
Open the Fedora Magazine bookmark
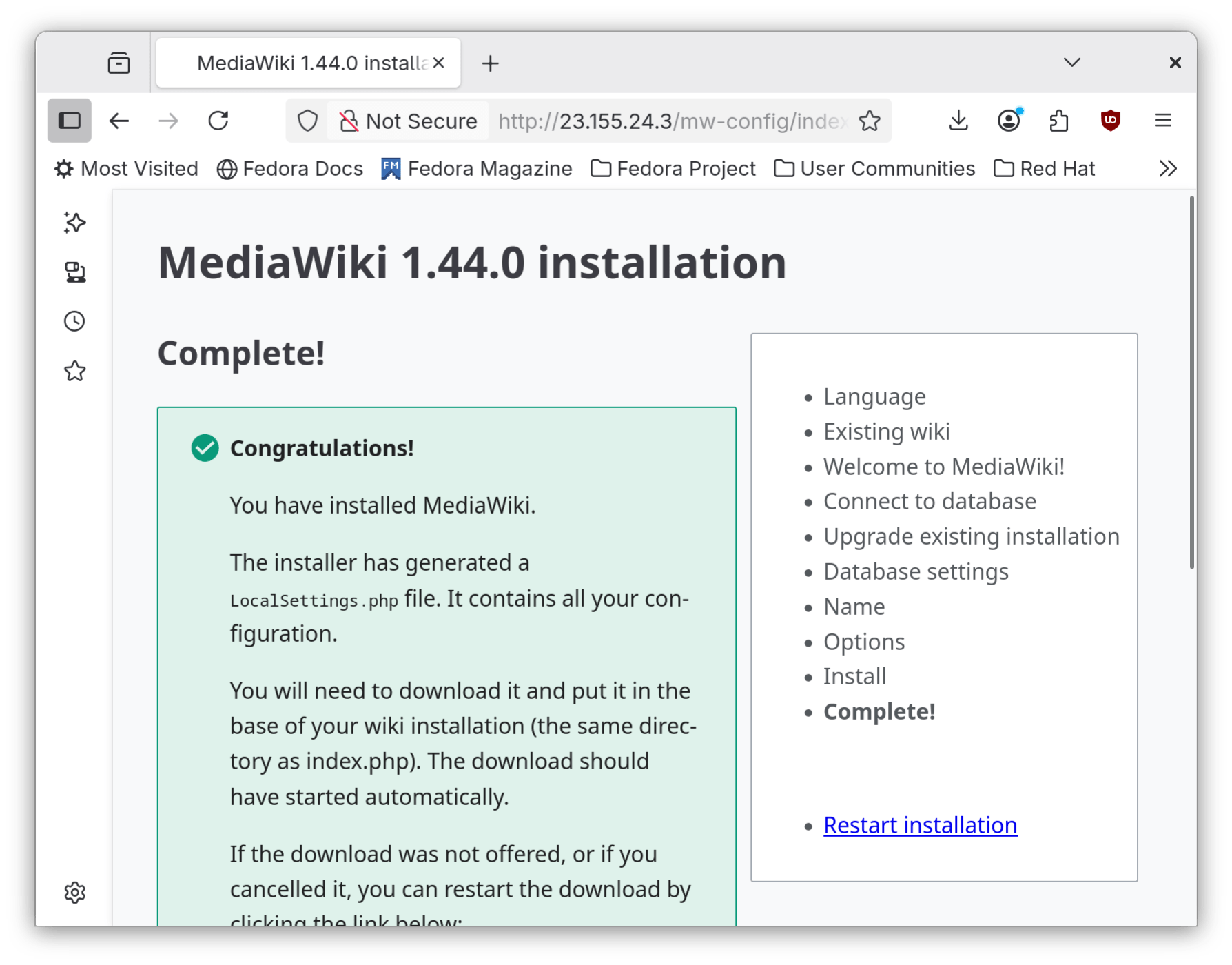coord(477,168)
